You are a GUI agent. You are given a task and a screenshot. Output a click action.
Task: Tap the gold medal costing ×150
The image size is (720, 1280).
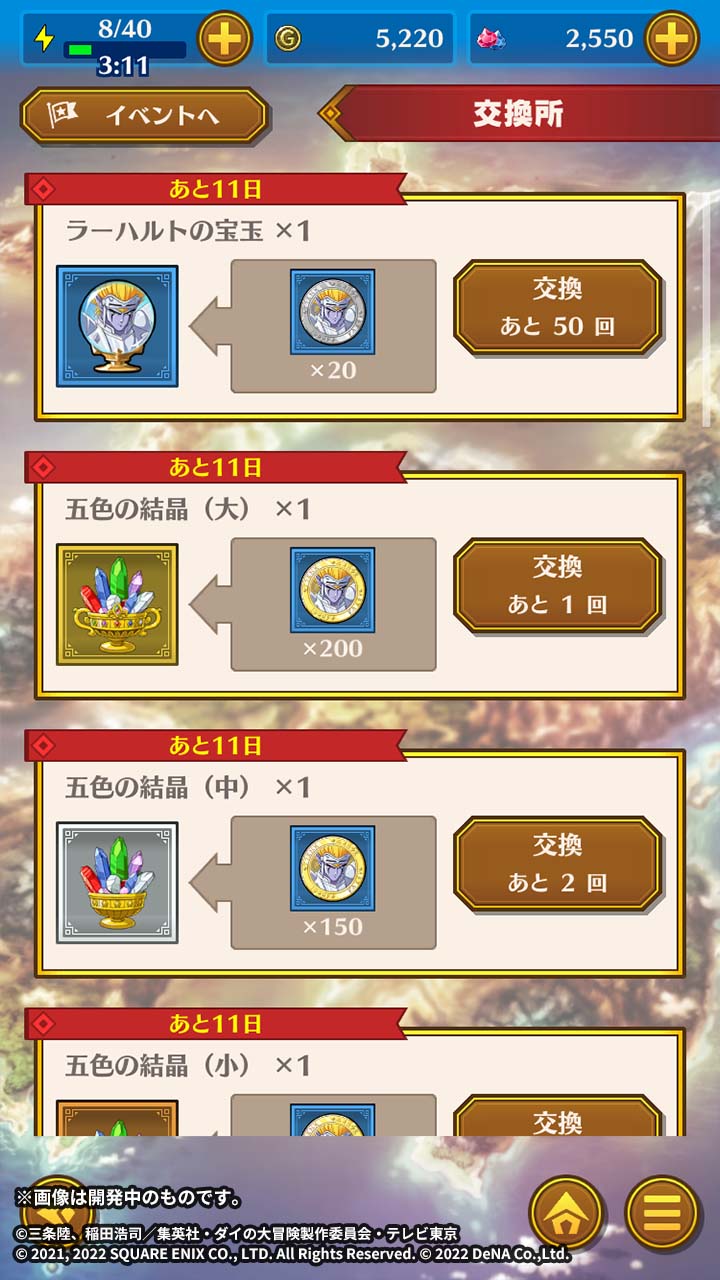click(333, 867)
